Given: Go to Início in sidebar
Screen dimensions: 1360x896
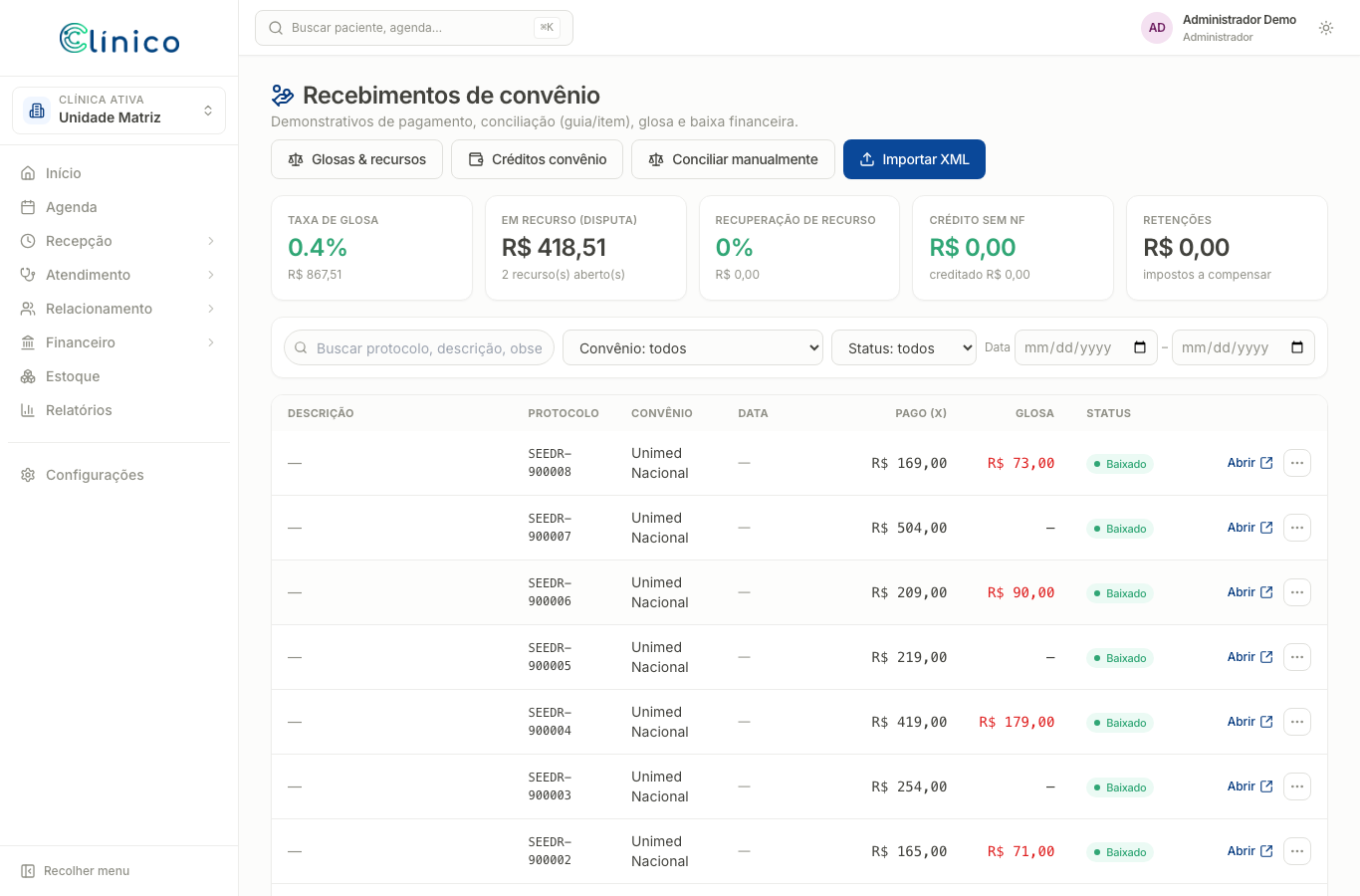Looking at the screenshot, I should coord(119,173).
